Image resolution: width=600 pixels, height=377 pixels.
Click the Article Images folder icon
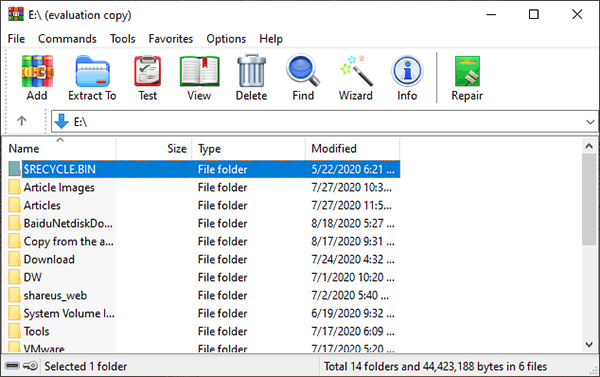point(15,187)
